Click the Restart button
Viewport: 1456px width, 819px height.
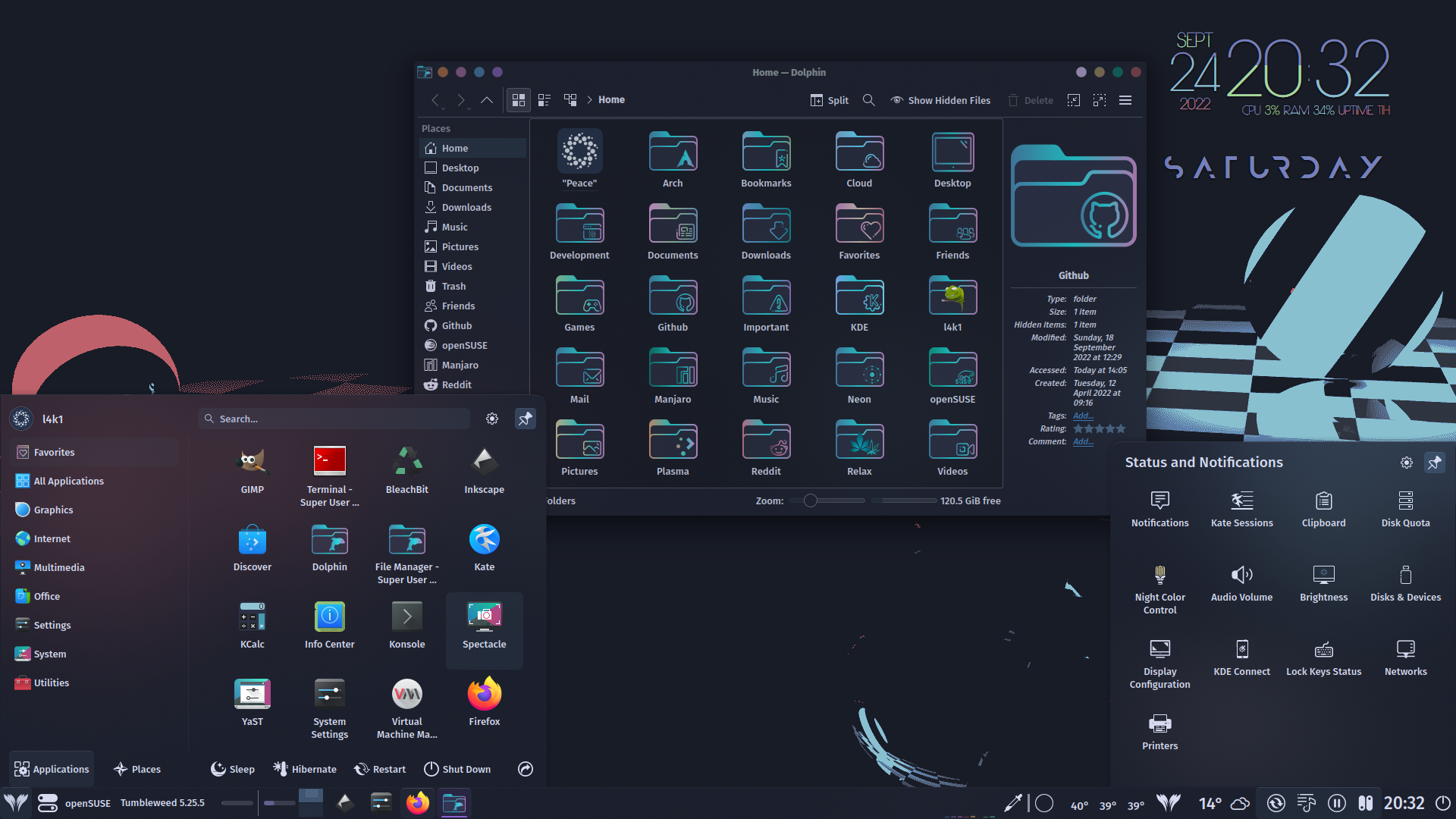click(379, 769)
